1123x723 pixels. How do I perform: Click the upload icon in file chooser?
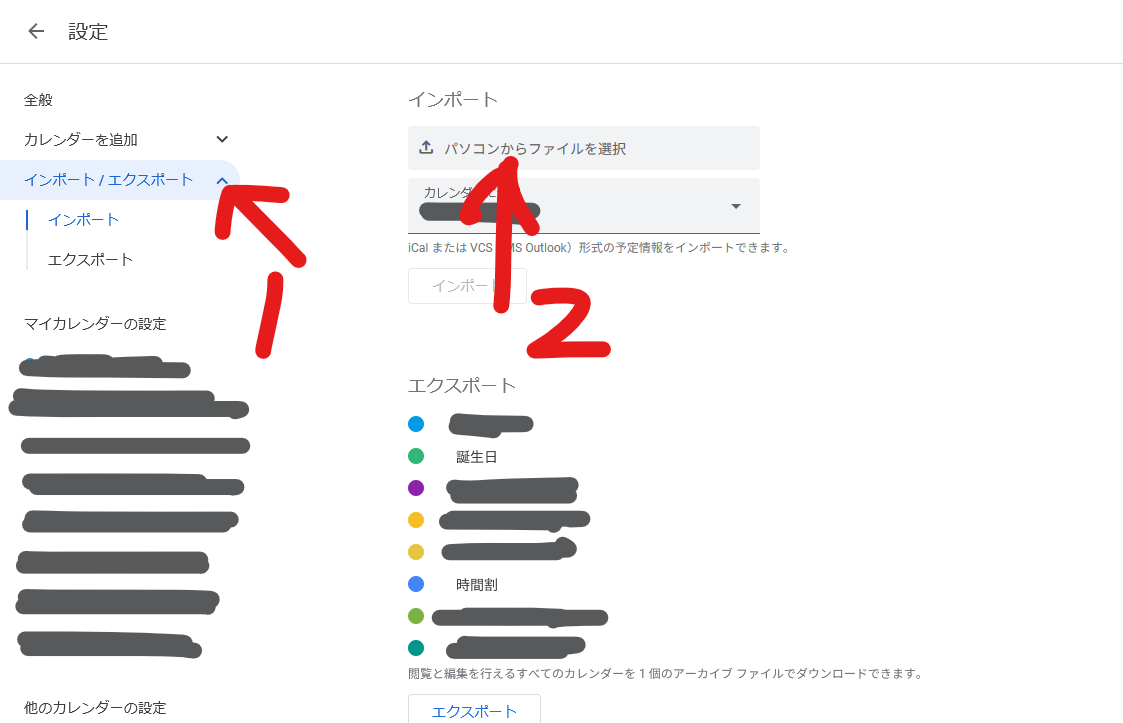426,148
